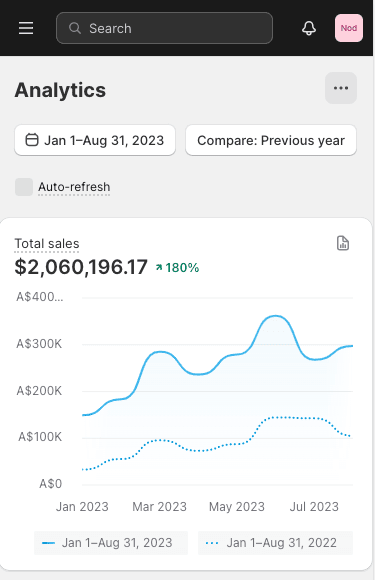Open the Jan 1–Aug 31, 2023 date picker

(x=95, y=140)
